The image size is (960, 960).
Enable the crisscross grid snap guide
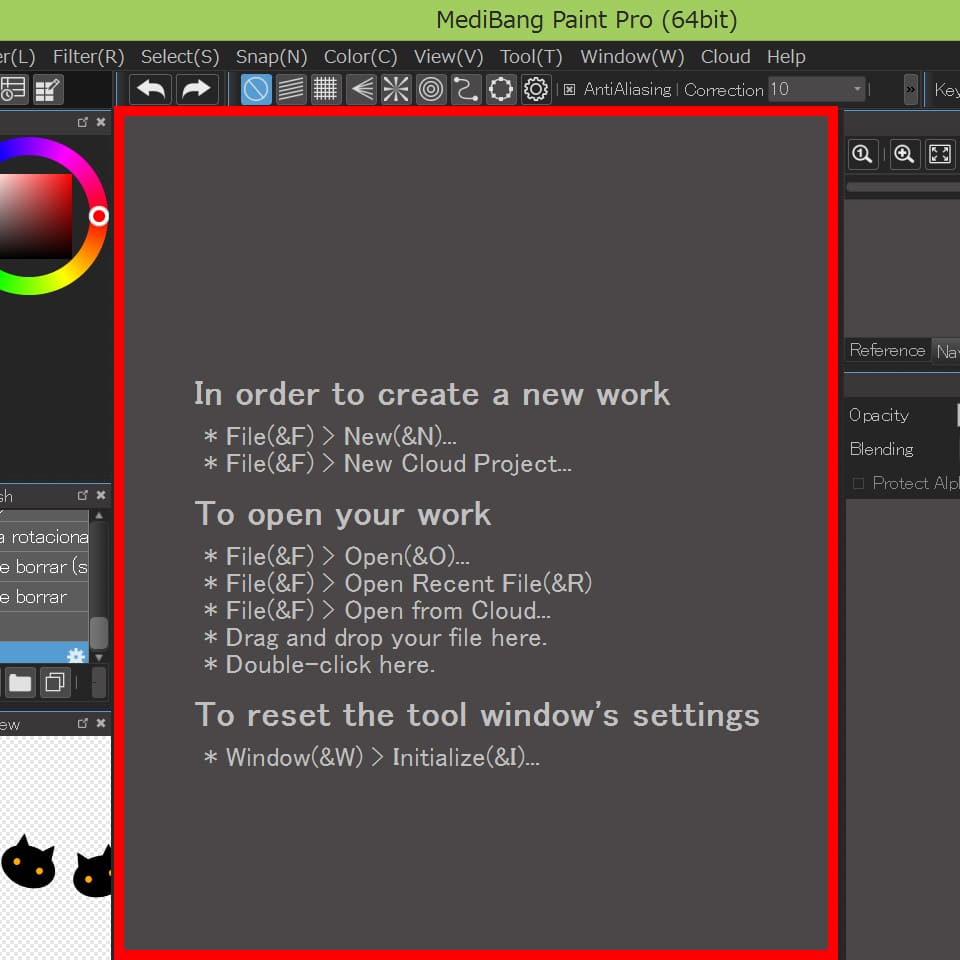[x=326, y=89]
